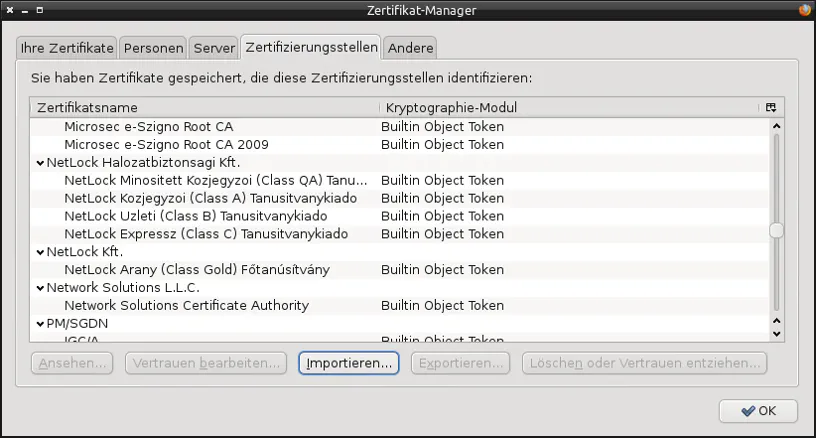Select NetLock Kozjegyzoi (Class A) Tanusitvanykiado
816x438 pixels.
399,198
